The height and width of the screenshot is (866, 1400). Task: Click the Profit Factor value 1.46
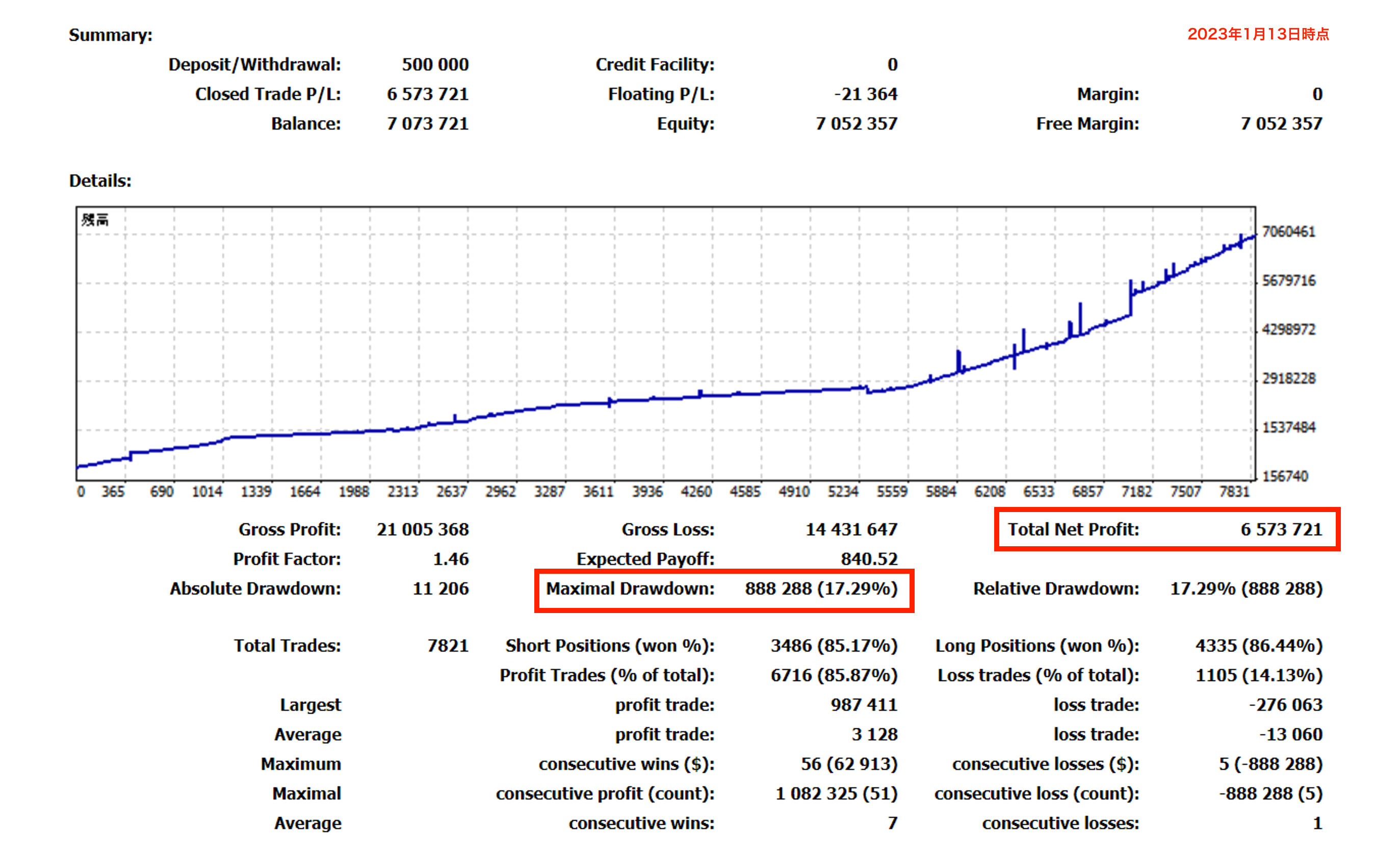click(x=451, y=559)
